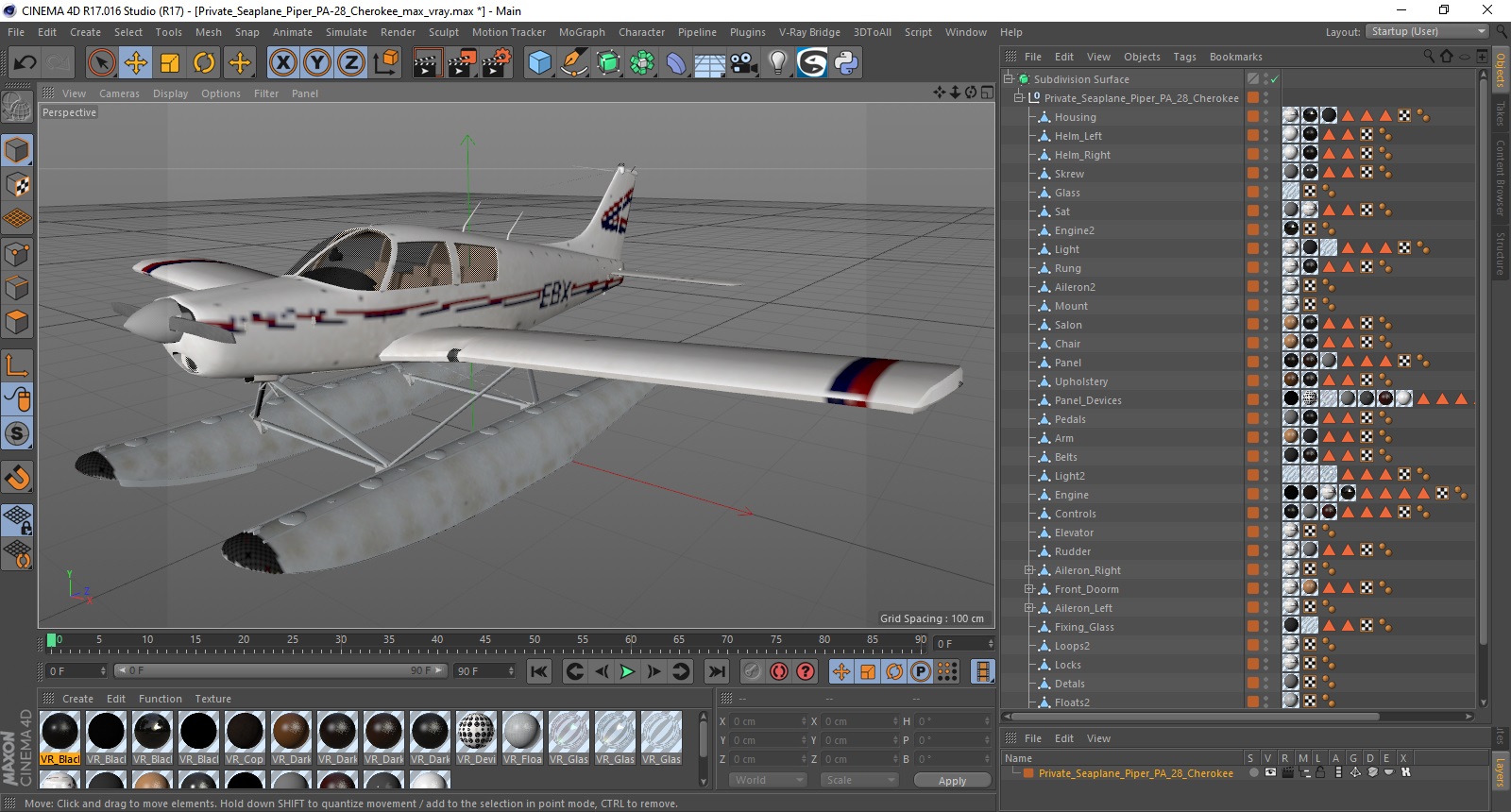This screenshot has height=812, width=1511.
Task: Select the VR_Cop material swatch
Action: 245,738
